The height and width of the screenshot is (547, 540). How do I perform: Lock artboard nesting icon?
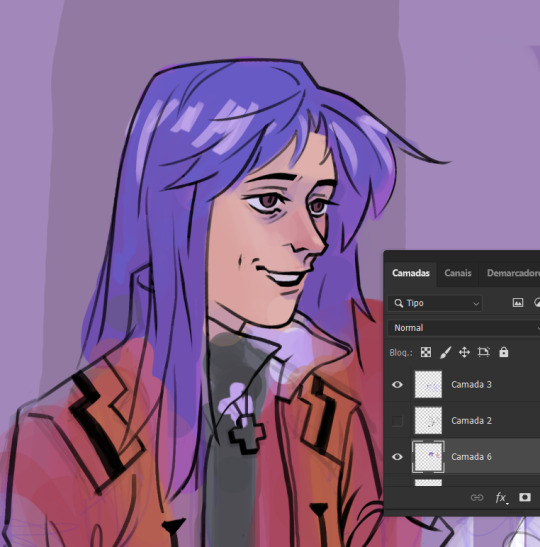pyautogui.click(x=483, y=352)
